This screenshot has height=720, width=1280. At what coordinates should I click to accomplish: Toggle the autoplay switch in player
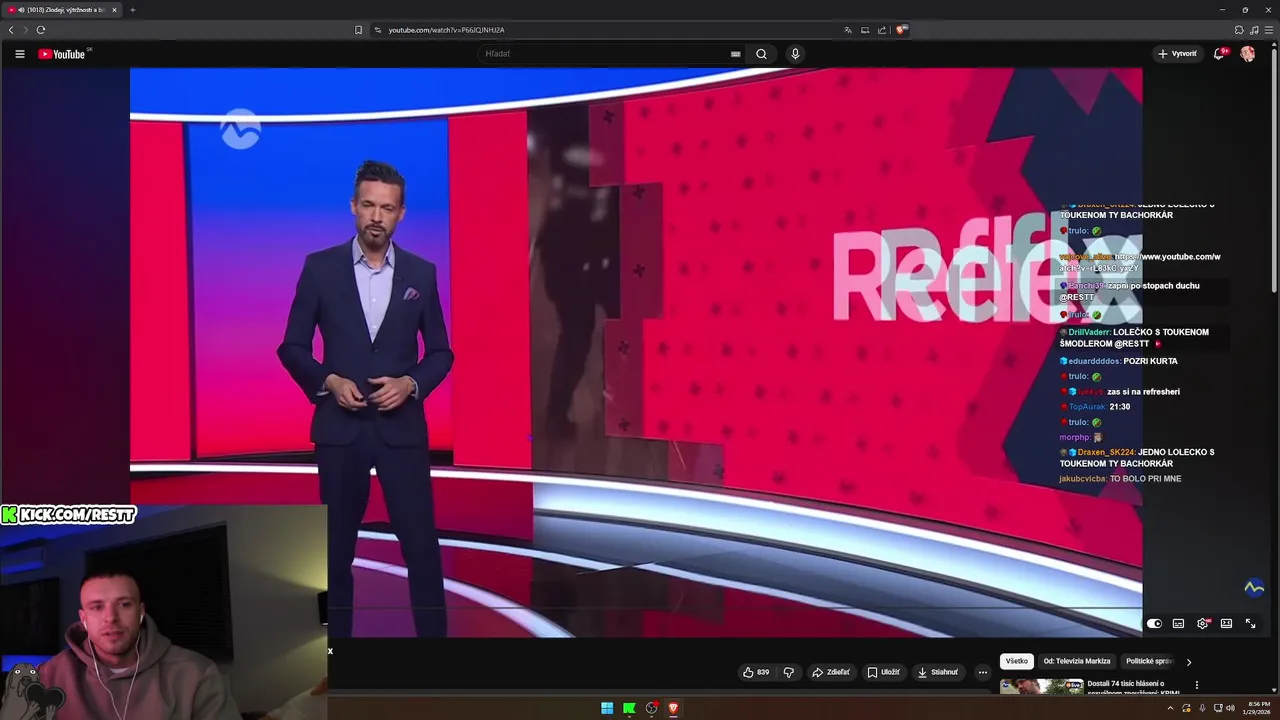coord(1154,623)
